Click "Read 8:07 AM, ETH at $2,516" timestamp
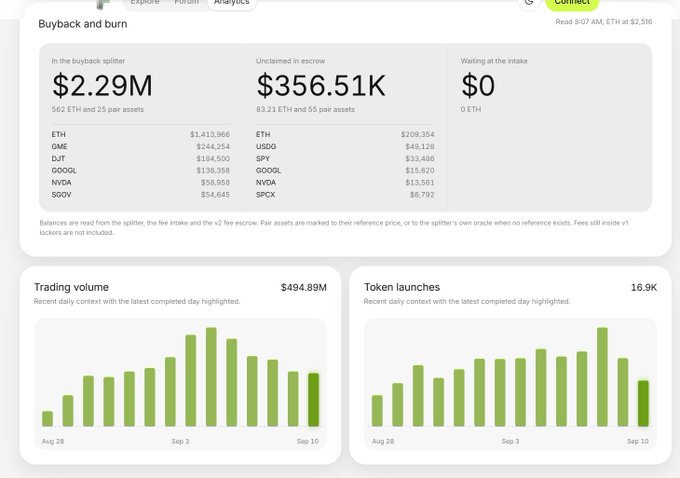Viewport: 680px width, 478px height. (x=604, y=22)
